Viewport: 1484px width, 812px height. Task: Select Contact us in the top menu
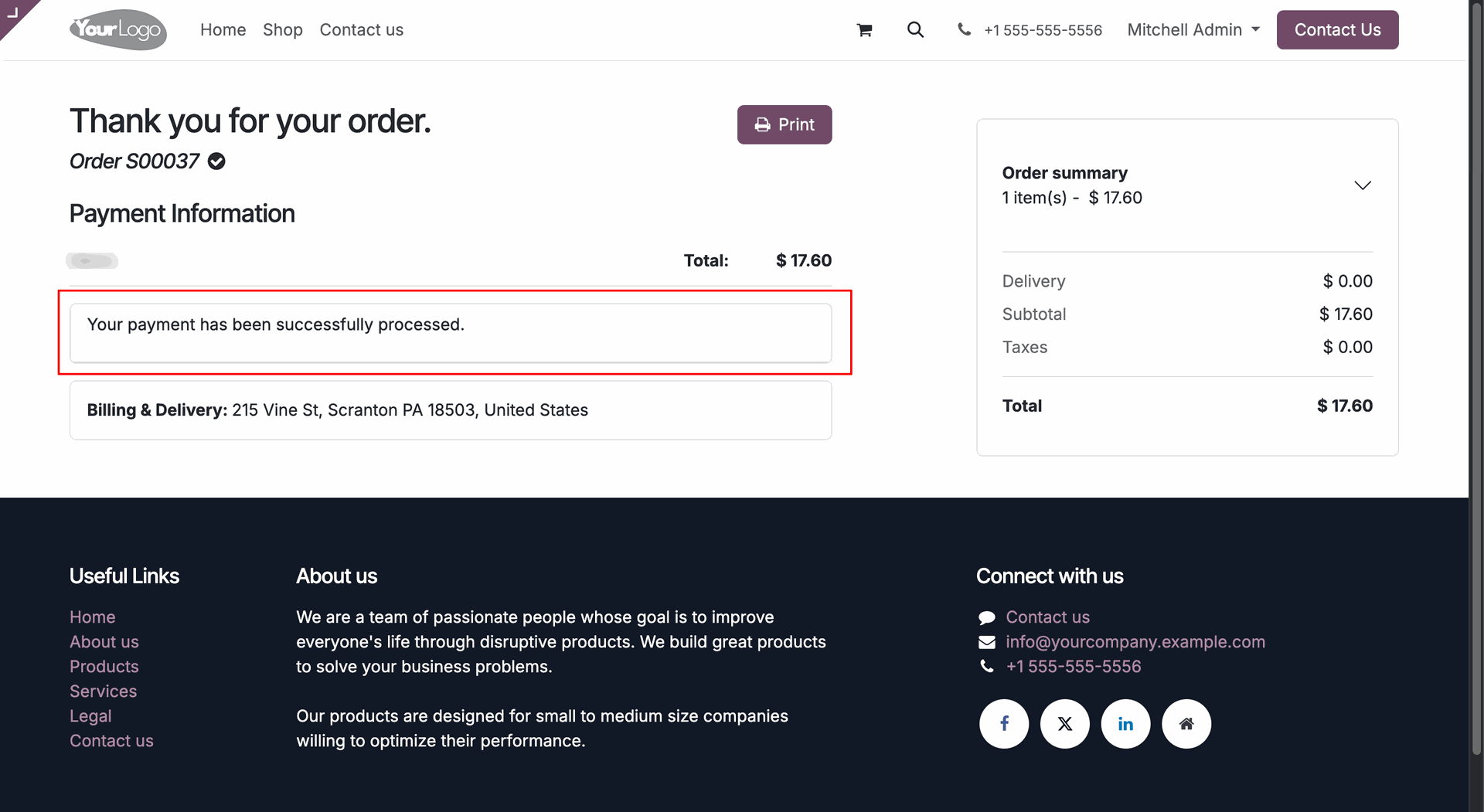pos(362,30)
